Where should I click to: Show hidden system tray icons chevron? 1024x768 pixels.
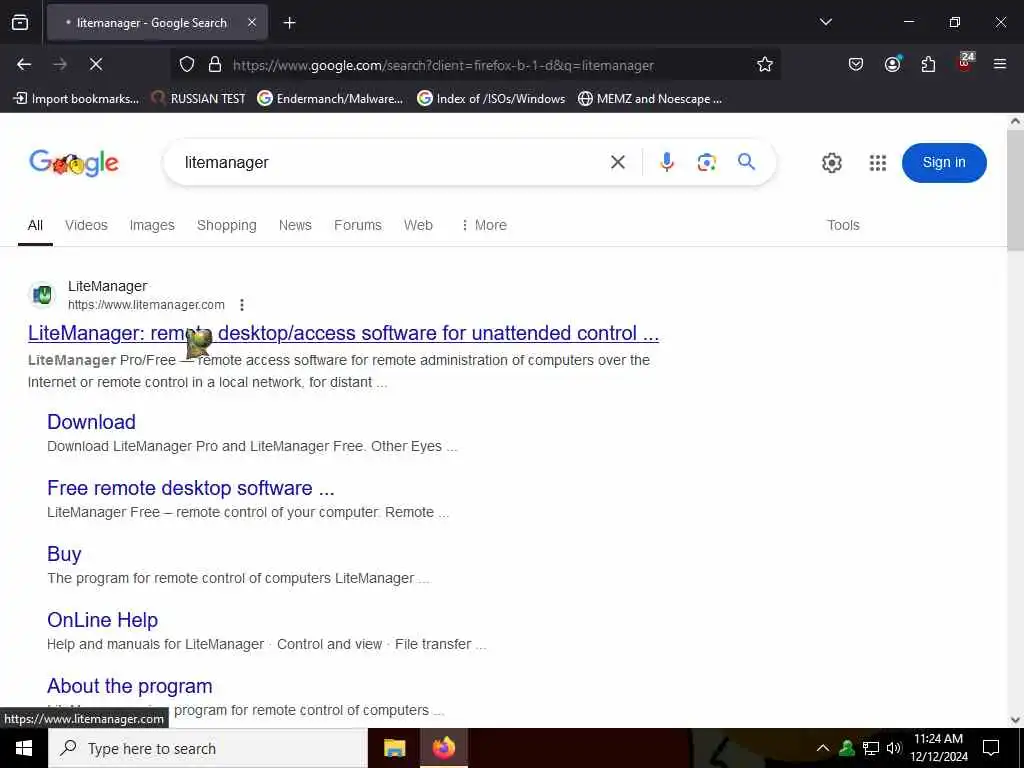pyautogui.click(x=823, y=748)
